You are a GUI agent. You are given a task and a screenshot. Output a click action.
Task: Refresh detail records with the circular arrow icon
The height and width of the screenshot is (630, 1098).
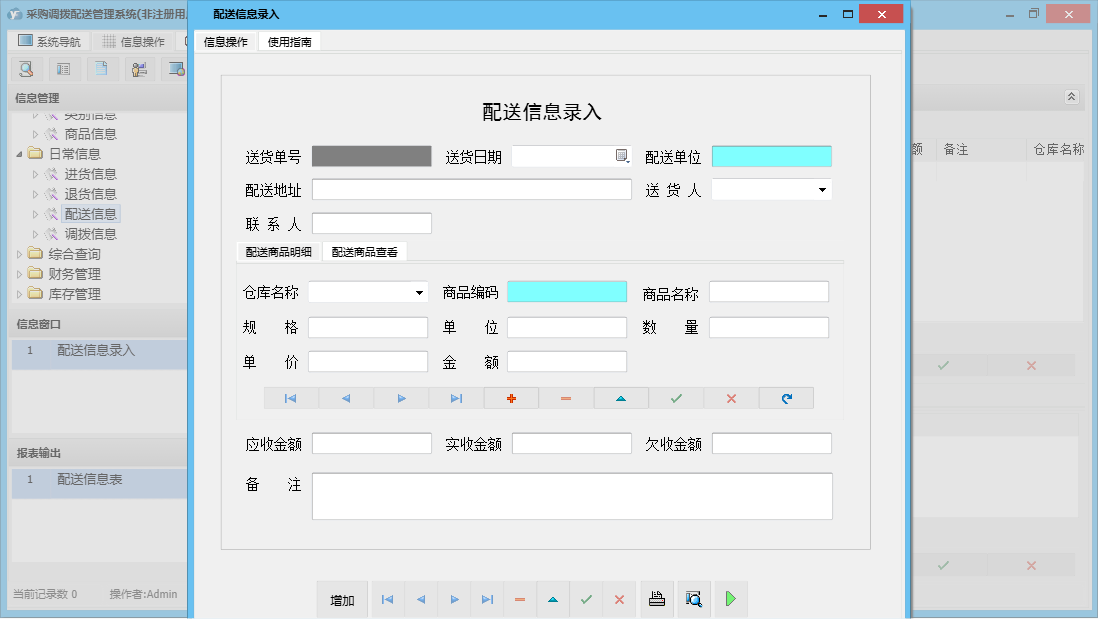pyautogui.click(x=786, y=398)
